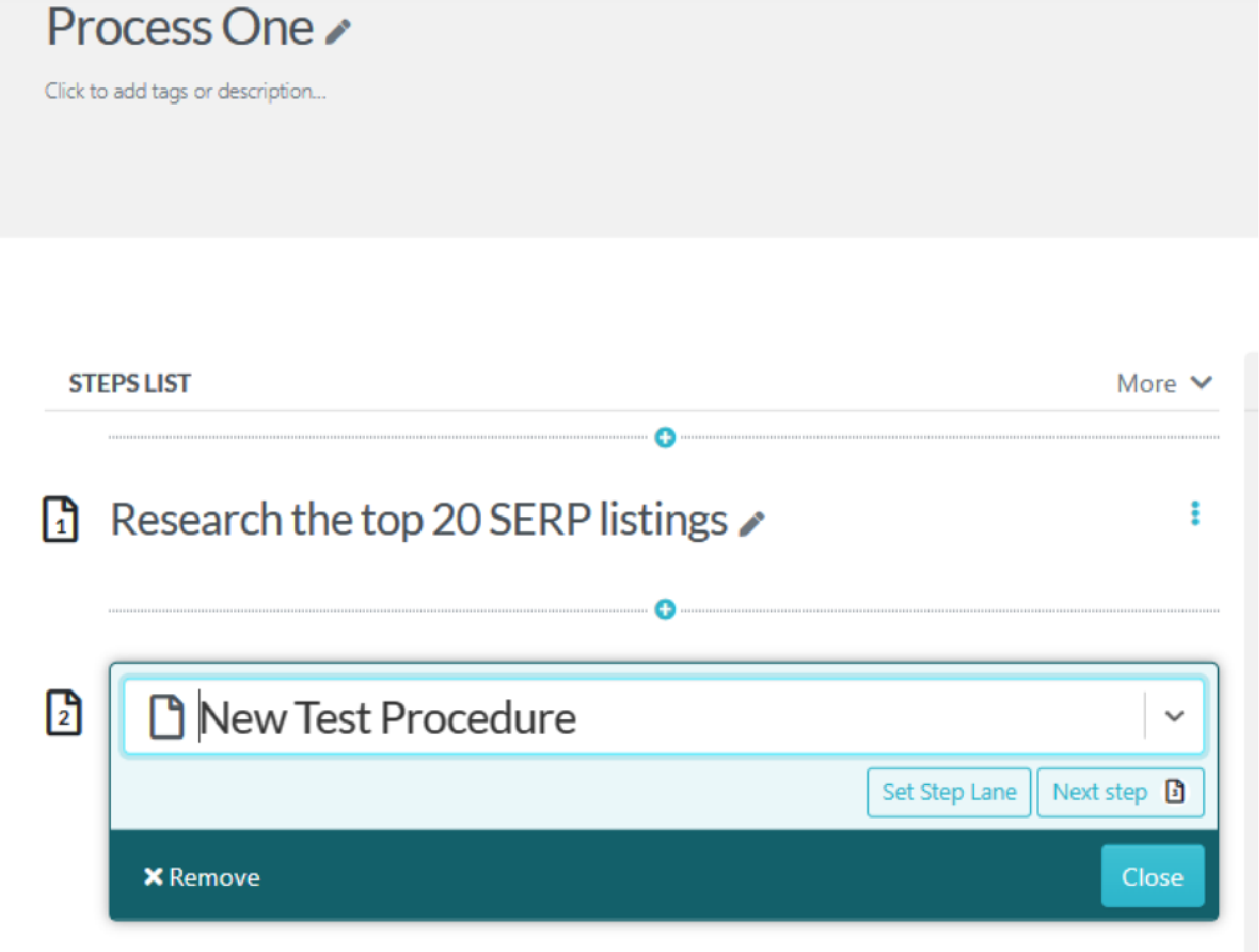Click the pencil icon next to Research step
This screenshot has height=952, width=1259.
(752, 524)
